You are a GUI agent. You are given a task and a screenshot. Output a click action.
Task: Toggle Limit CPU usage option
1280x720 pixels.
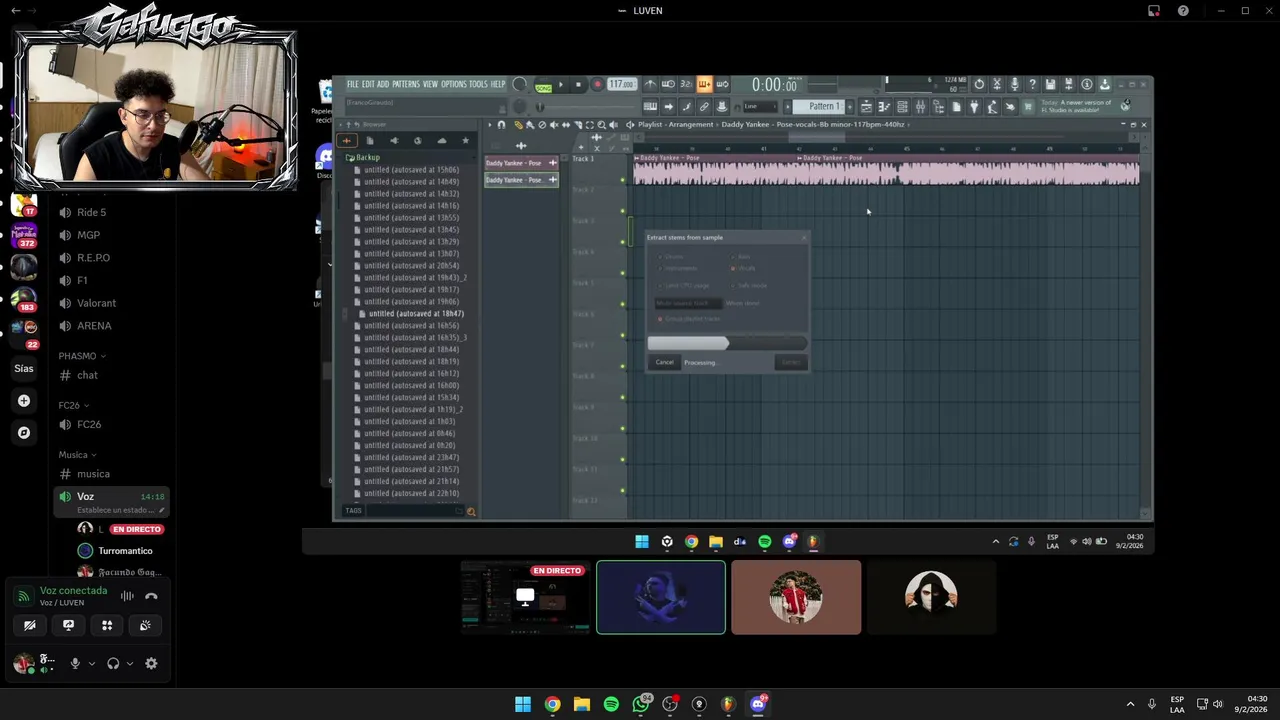[683, 286]
